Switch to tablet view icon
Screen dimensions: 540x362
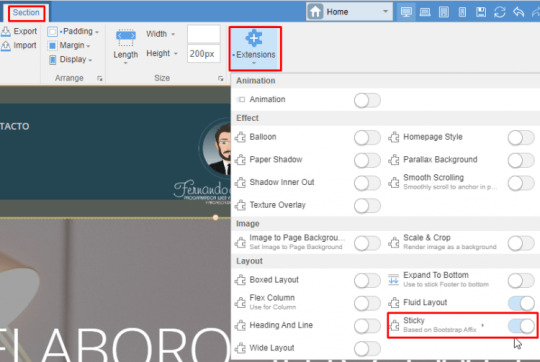point(444,12)
